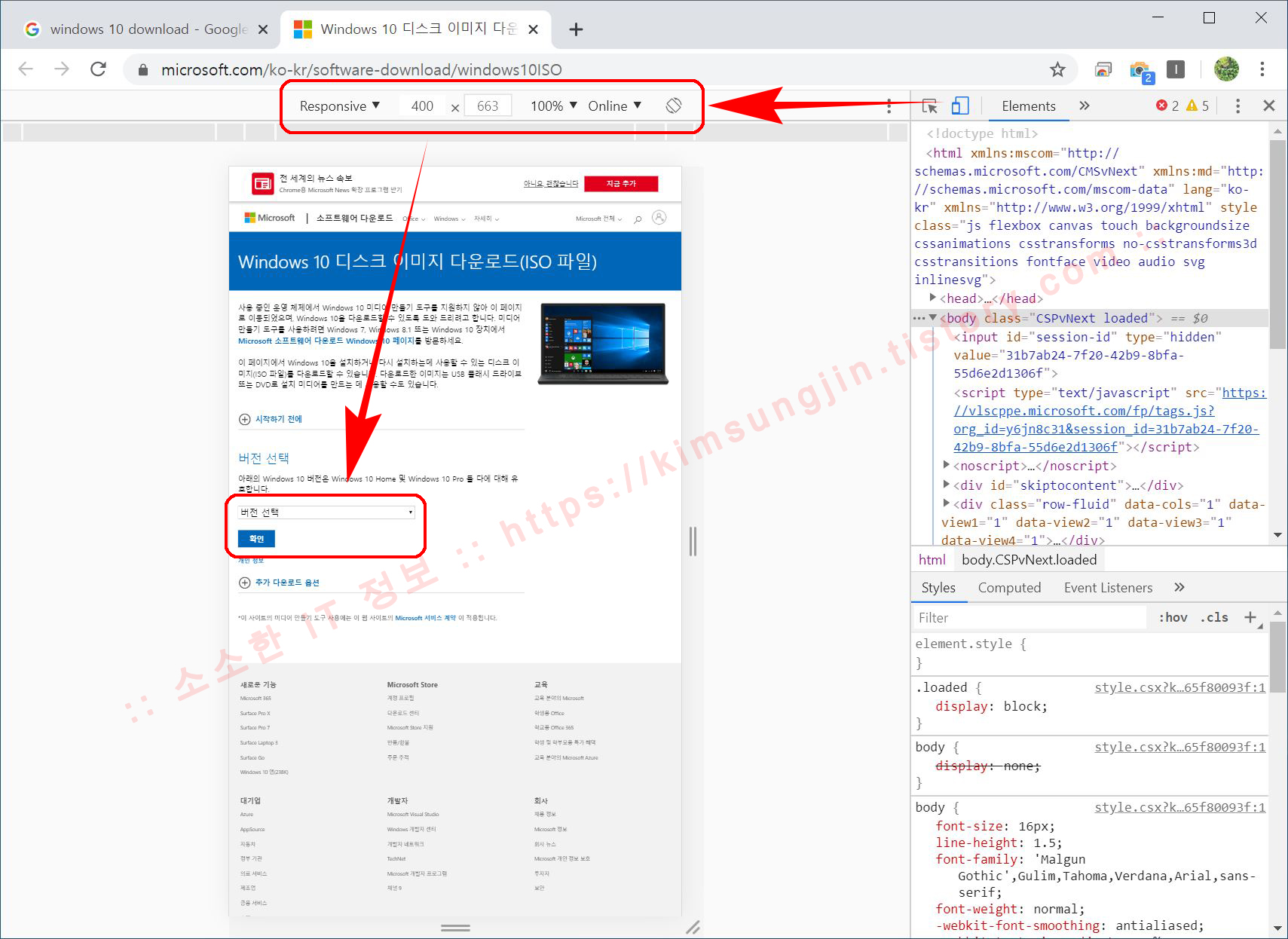The height and width of the screenshot is (939, 1288).
Task: Click the blue 확인 confirm button
Action: [256, 539]
